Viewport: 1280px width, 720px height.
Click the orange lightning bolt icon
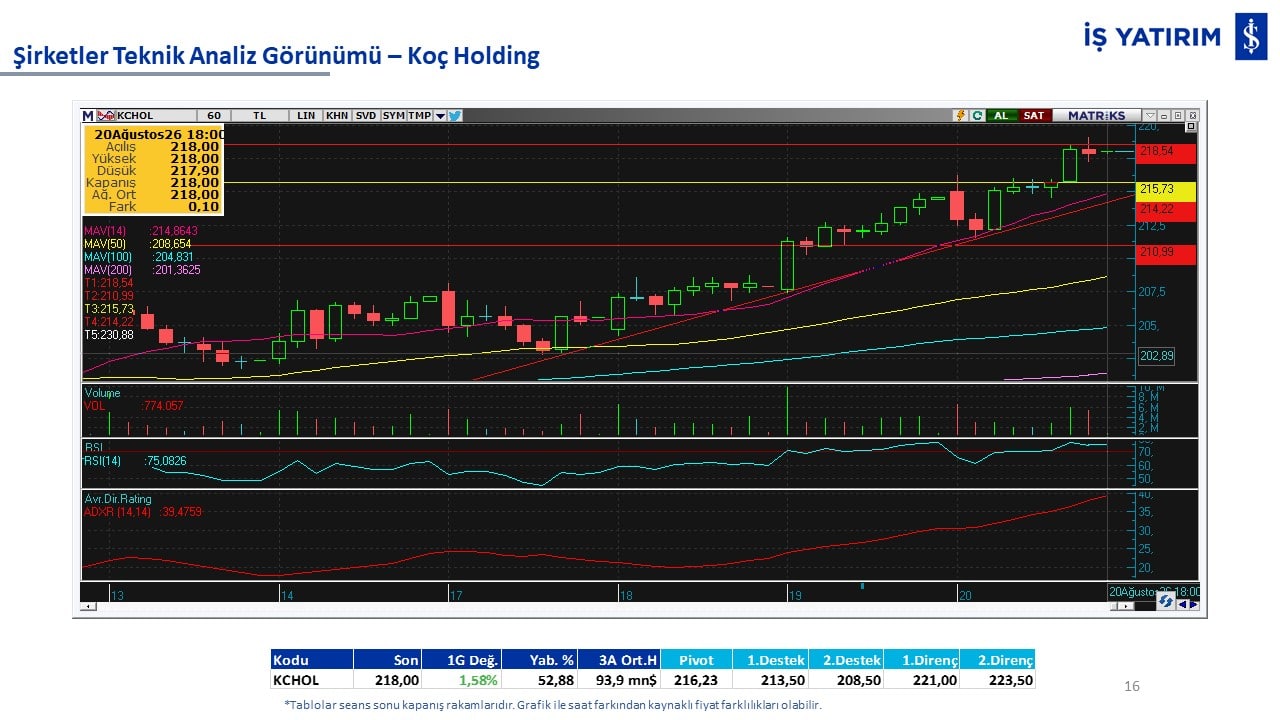point(961,115)
